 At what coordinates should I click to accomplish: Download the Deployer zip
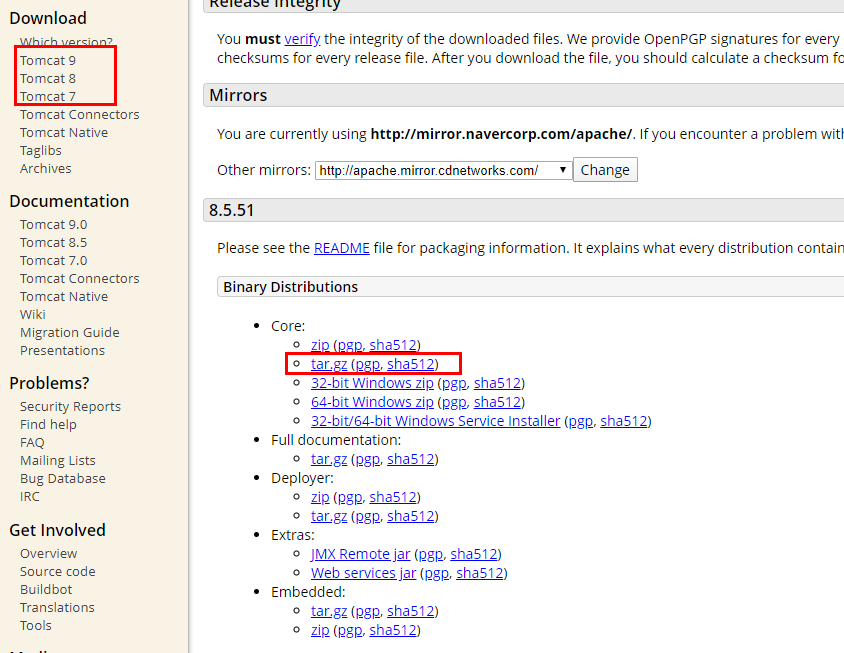(320, 497)
